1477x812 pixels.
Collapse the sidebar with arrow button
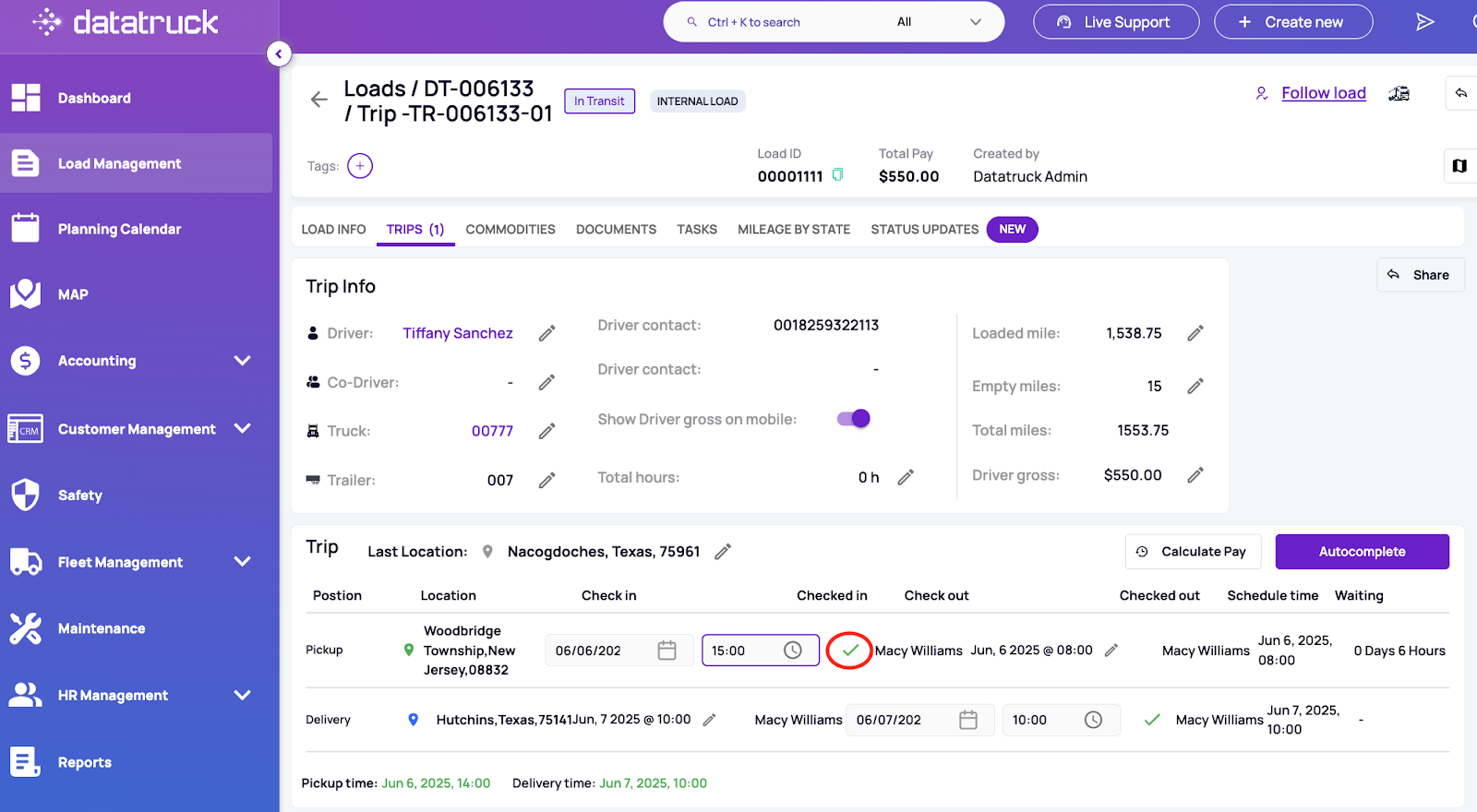coord(279,54)
